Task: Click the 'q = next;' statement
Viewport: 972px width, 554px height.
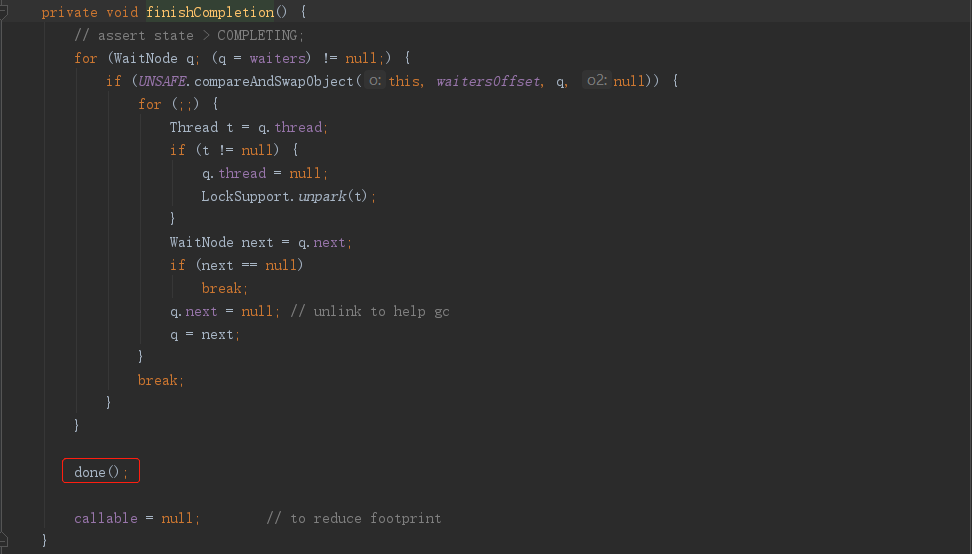Action: (x=205, y=335)
